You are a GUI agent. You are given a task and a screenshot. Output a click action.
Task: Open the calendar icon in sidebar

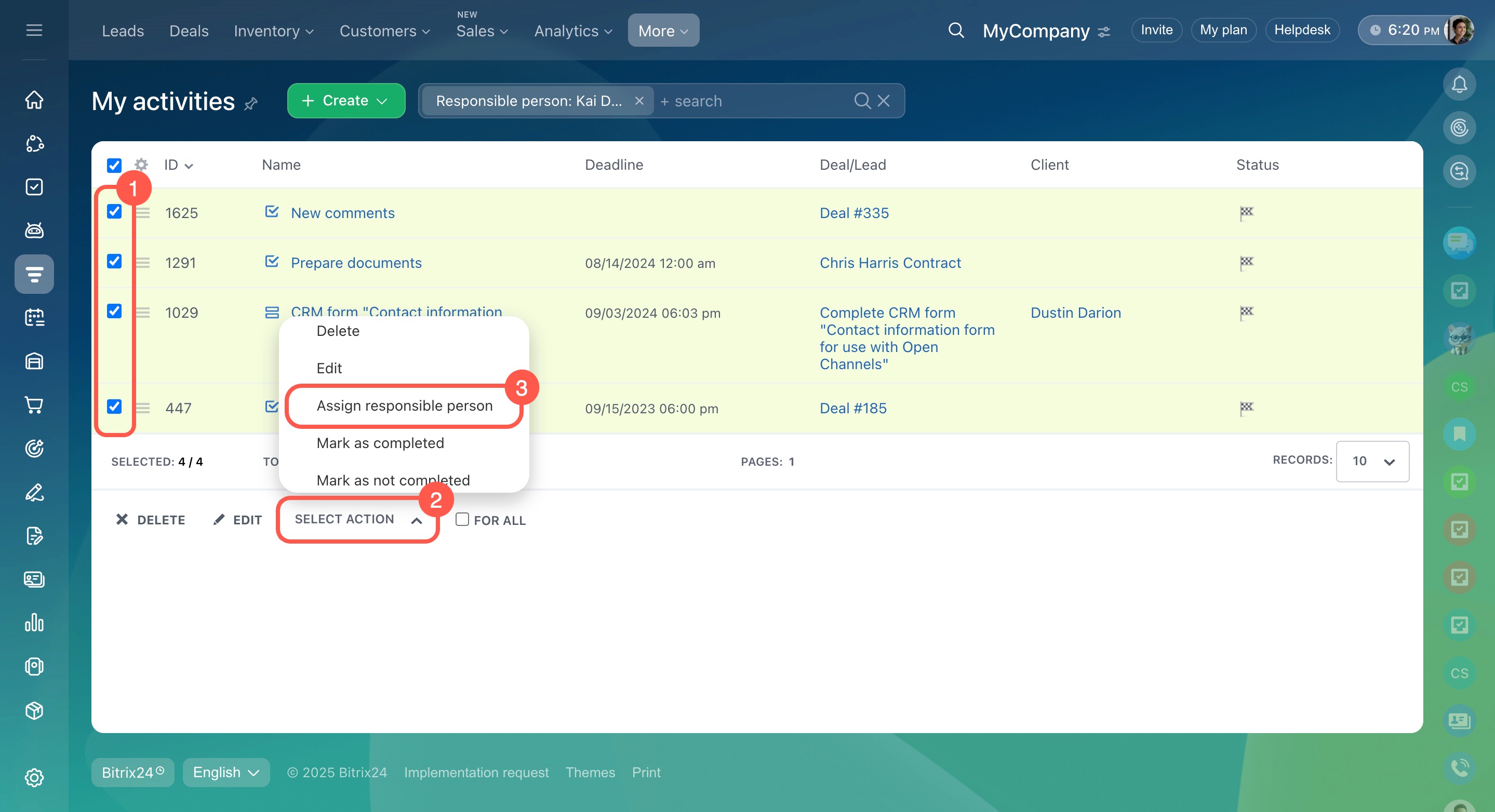[x=34, y=317]
